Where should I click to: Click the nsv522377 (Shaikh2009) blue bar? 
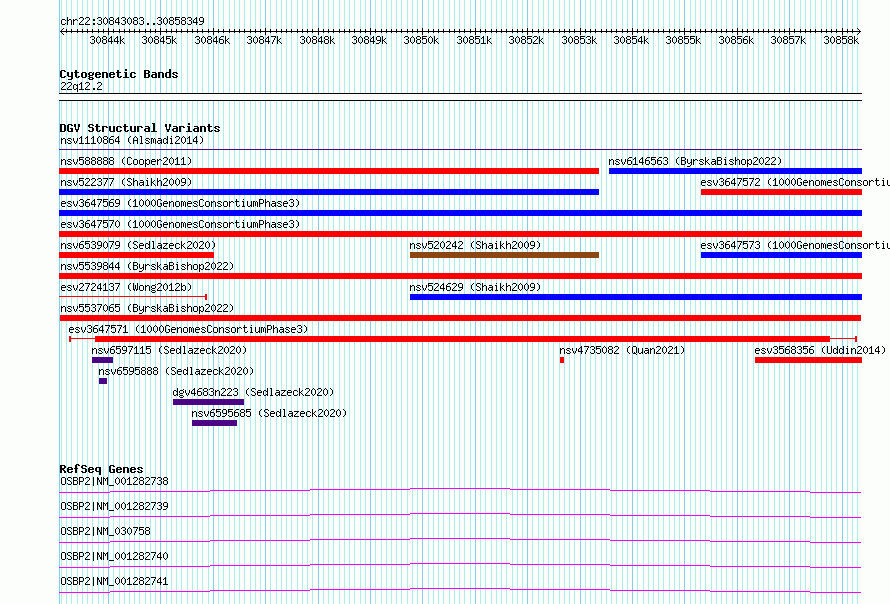pyautogui.click(x=329, y=192)
